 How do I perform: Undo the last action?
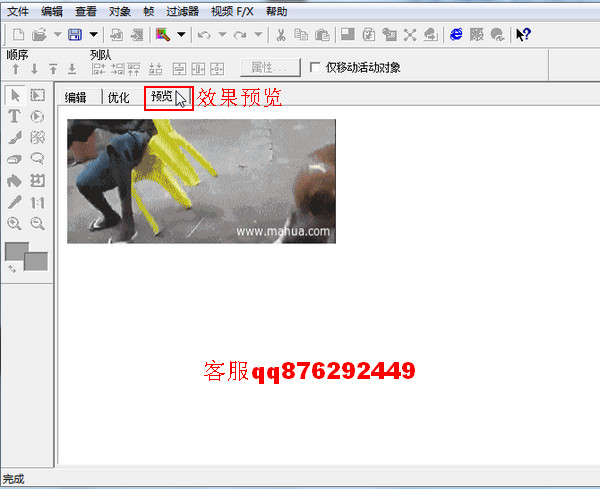tap(204, 35)
